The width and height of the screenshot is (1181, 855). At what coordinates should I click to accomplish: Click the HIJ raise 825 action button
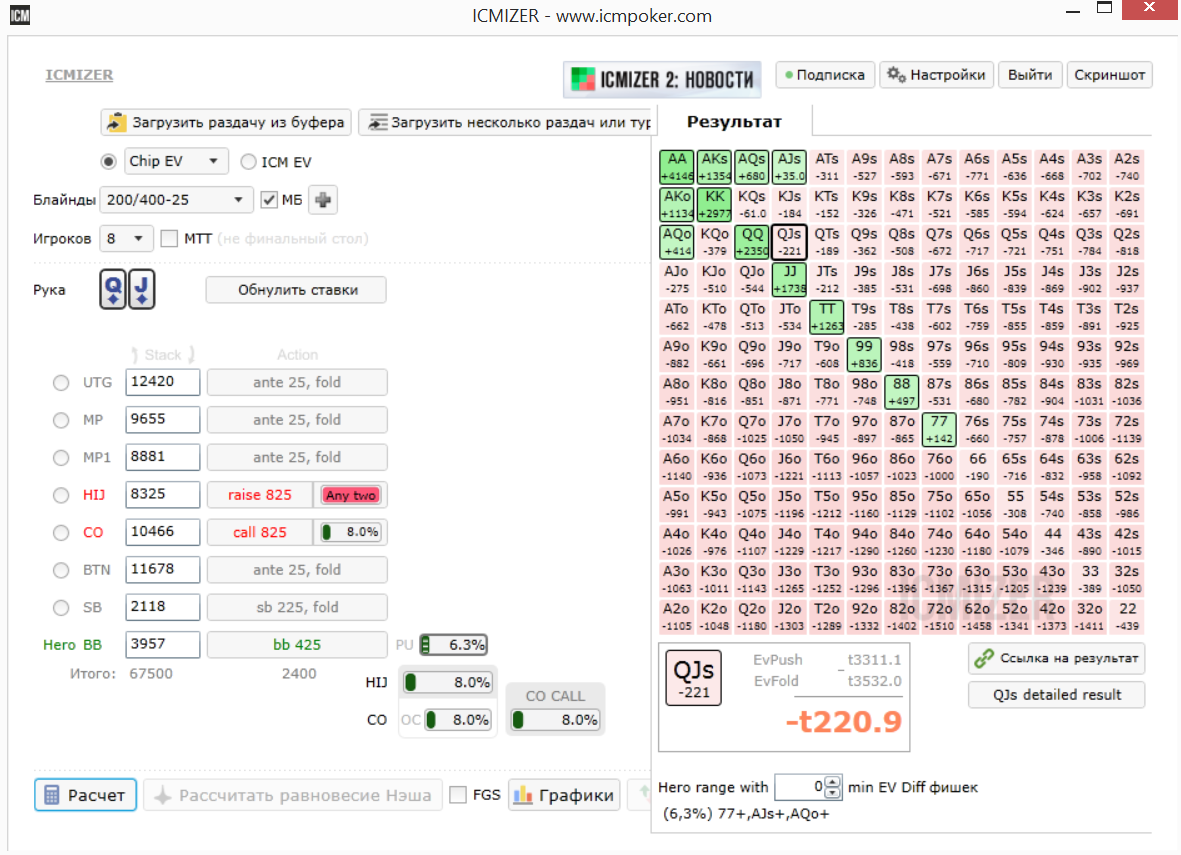(x=260, y=495)
